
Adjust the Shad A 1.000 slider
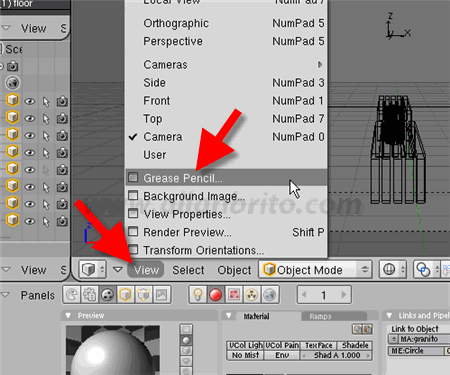point(336,355)
